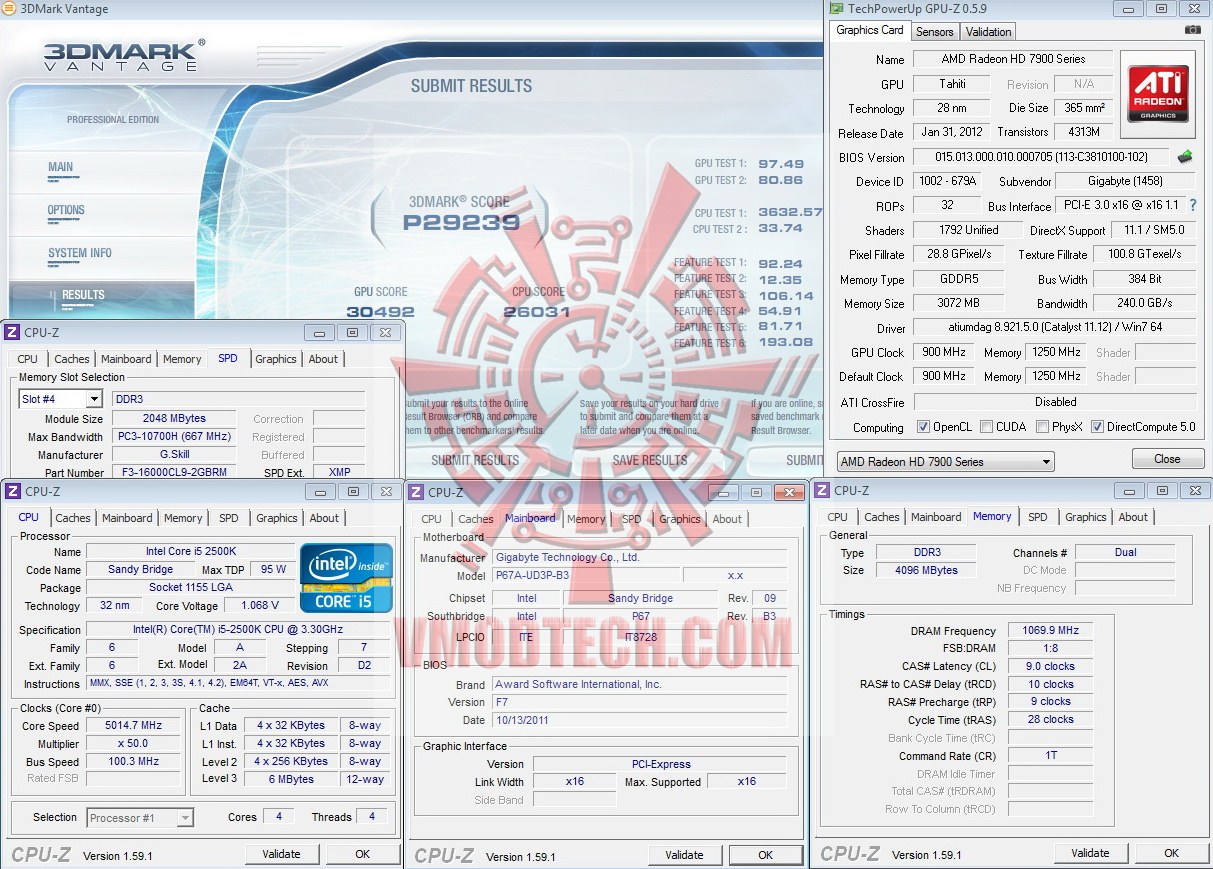Click the SAVE RESULTS button in 3DMark
Image resolution: width=1213 pixels, height=869 pixels.
click(x=650, y=460)
